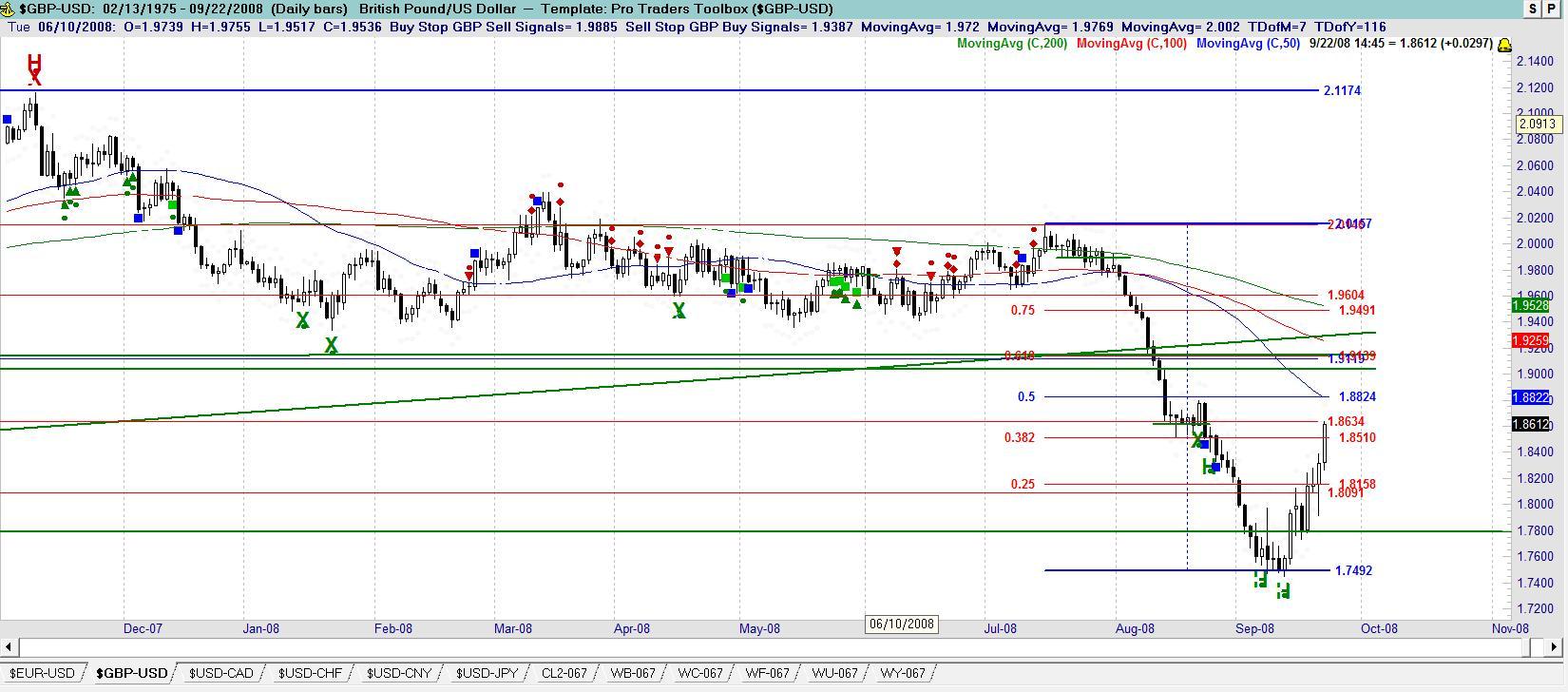Click the S button at top right

(1533, 9)
